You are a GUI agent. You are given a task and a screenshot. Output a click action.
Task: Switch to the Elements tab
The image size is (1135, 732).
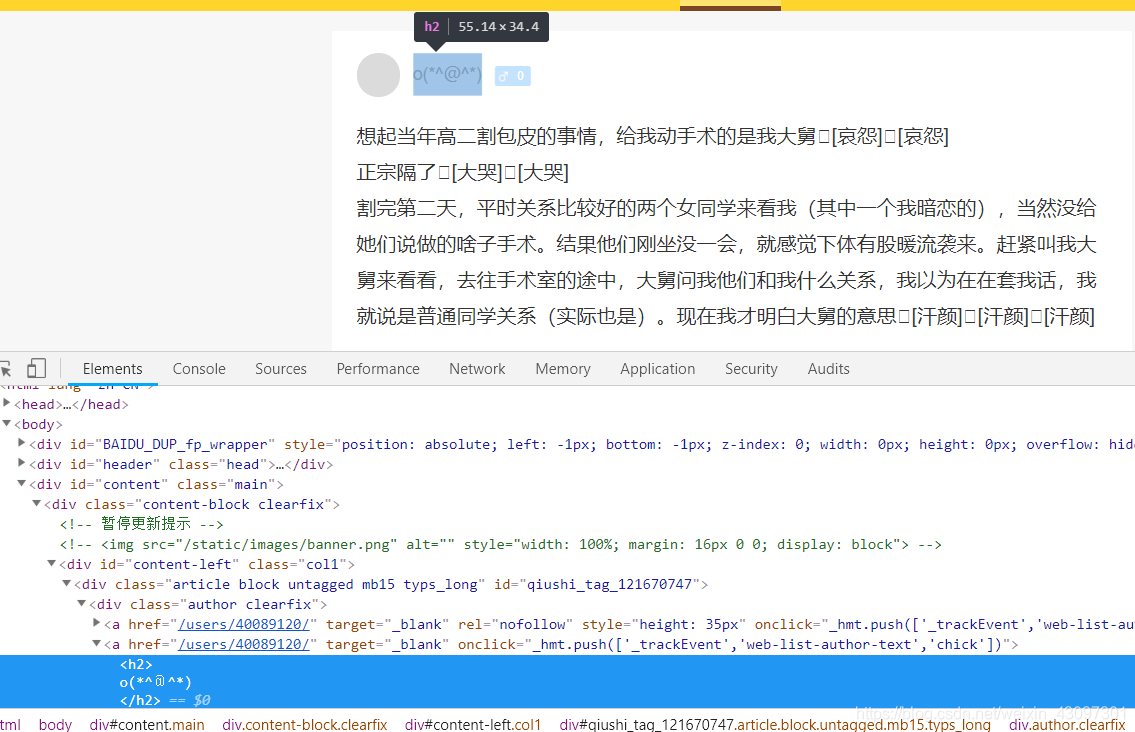(x=112, y=369)
